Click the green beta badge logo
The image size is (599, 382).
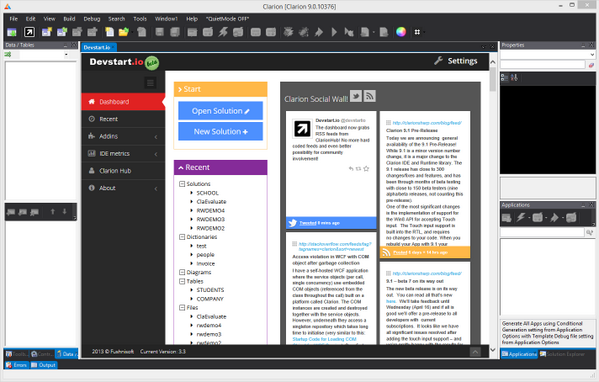tap(152, 62)
